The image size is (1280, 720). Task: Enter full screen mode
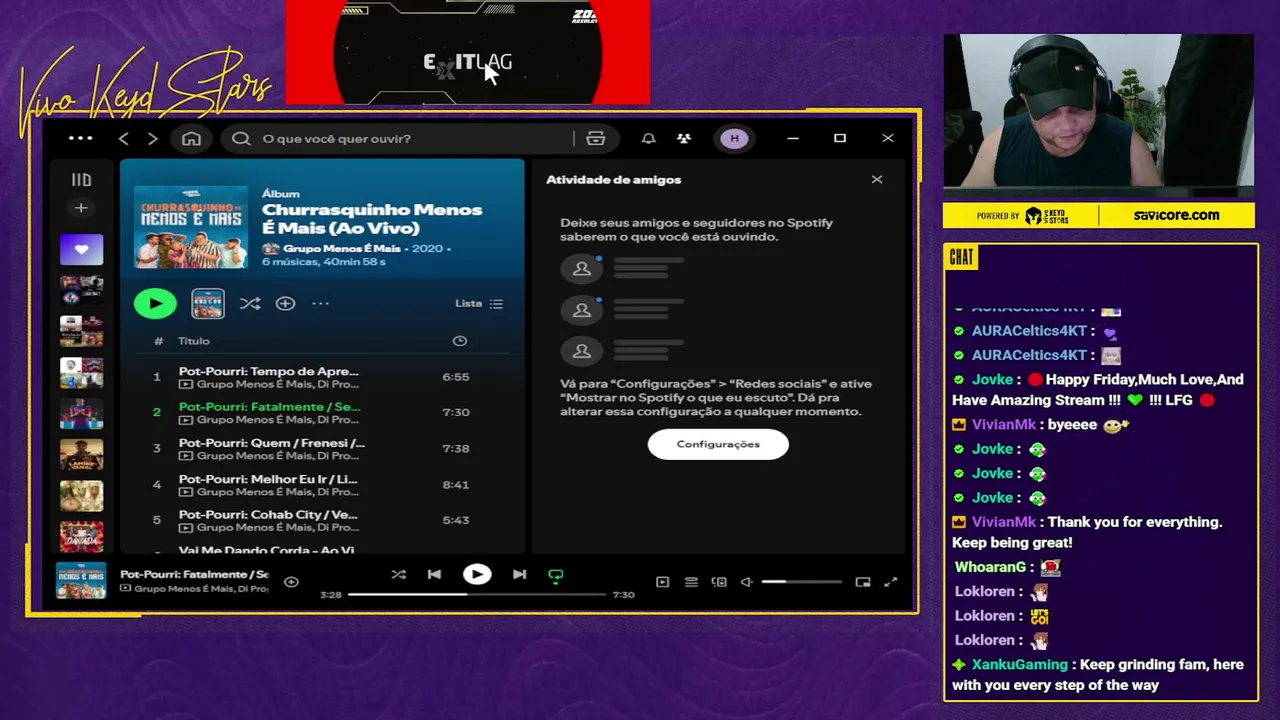click(x=891, y=582)
